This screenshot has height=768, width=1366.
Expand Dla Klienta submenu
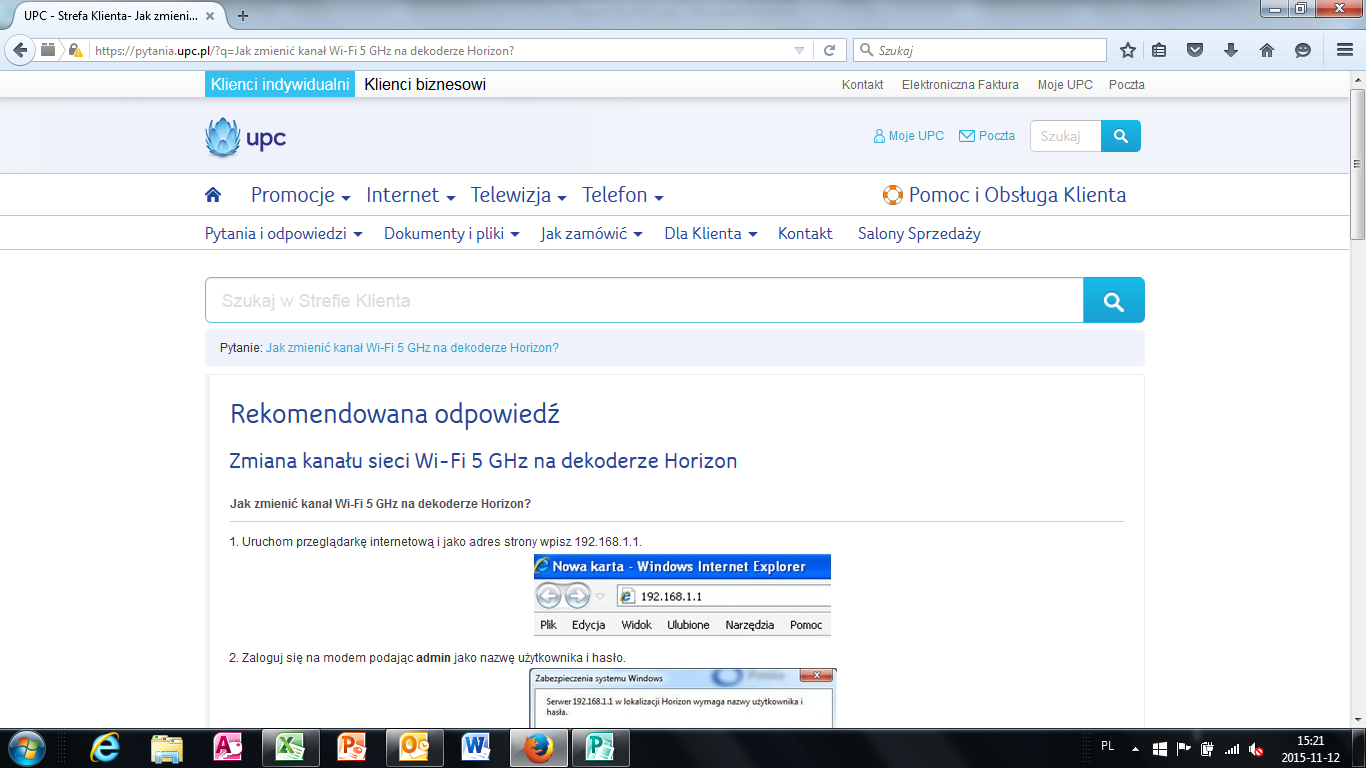[x=711, y=233]
